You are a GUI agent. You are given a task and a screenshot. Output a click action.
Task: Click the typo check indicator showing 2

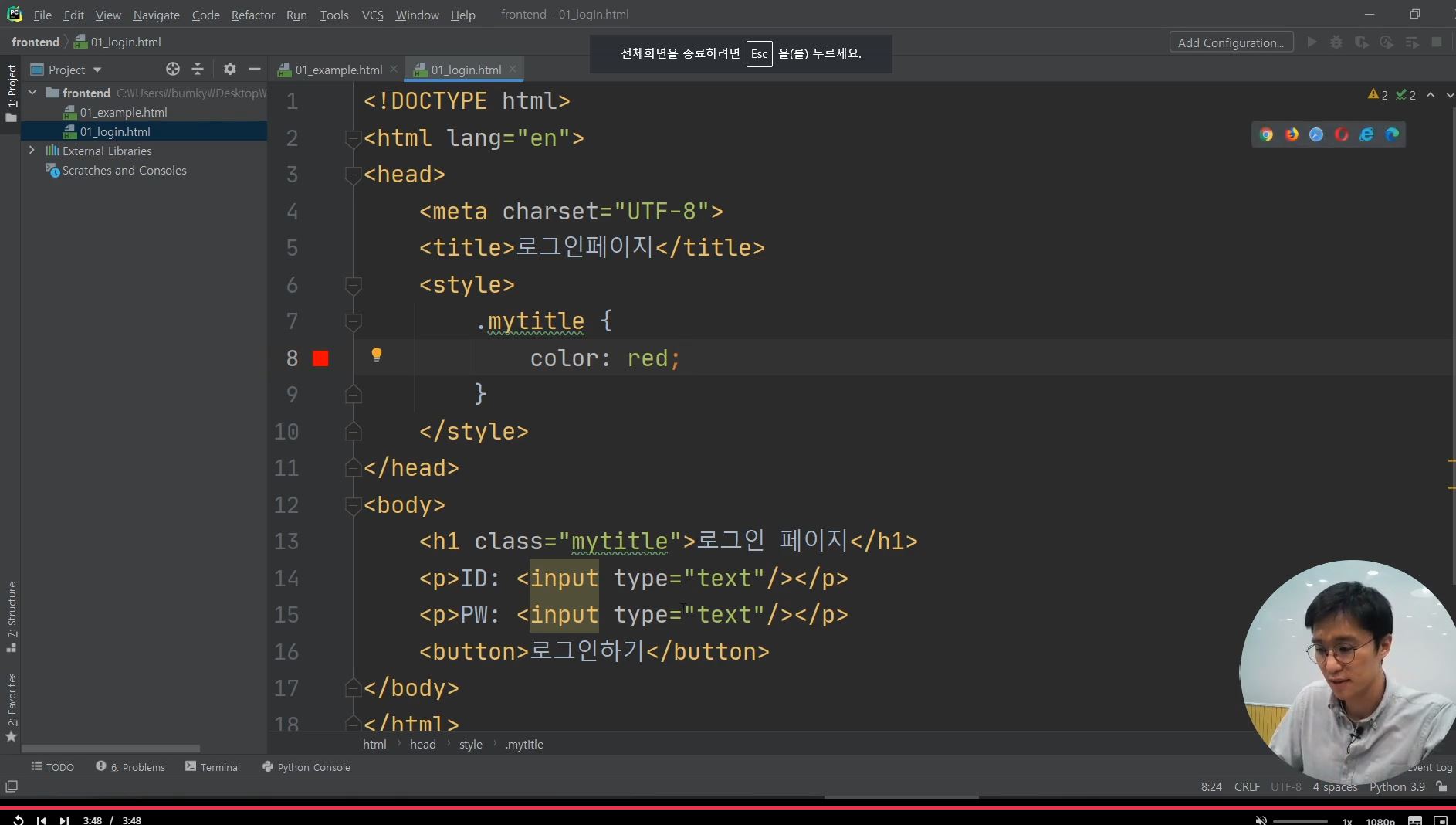pos(1406,95)
